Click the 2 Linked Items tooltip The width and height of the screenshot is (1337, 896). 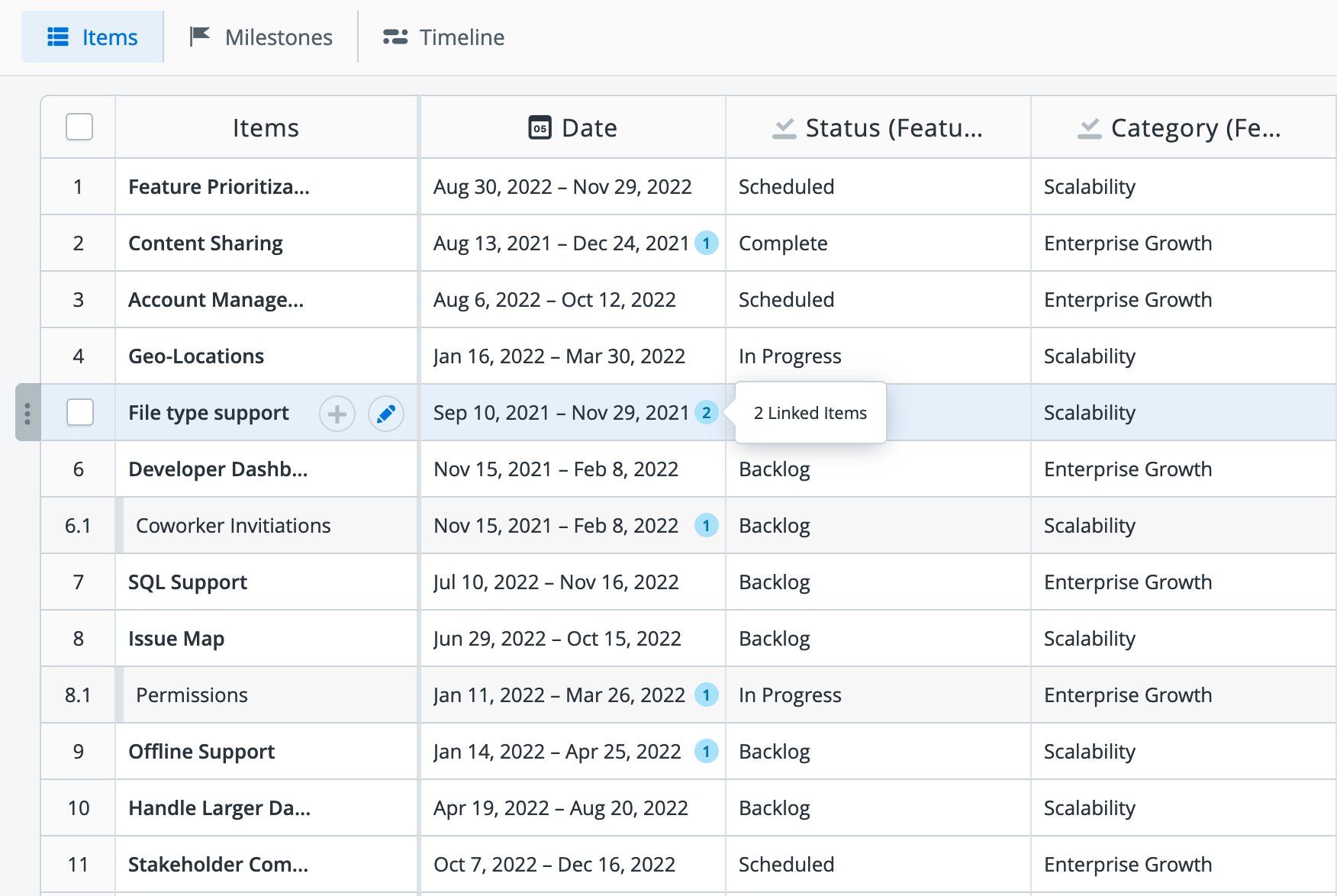(810, 413)
